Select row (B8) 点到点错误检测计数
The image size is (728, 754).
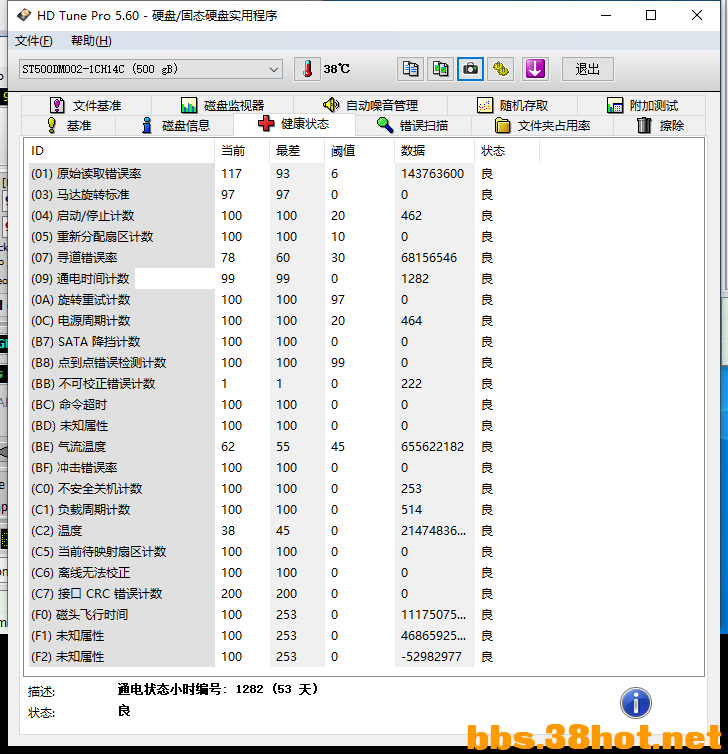click(284, 363)
